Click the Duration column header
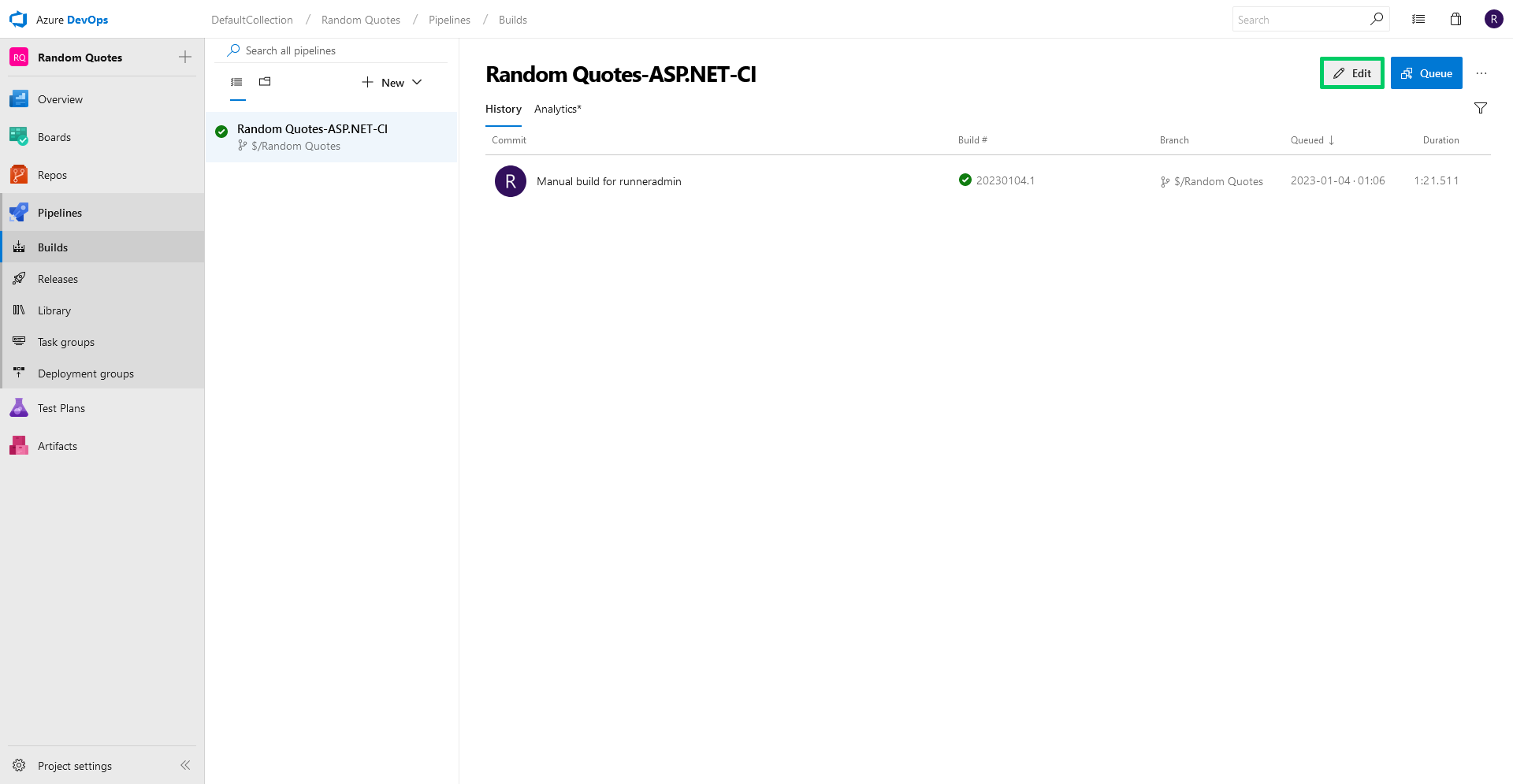The width and height of the screenshot is (1513, 784). (x=1441, y=140)
